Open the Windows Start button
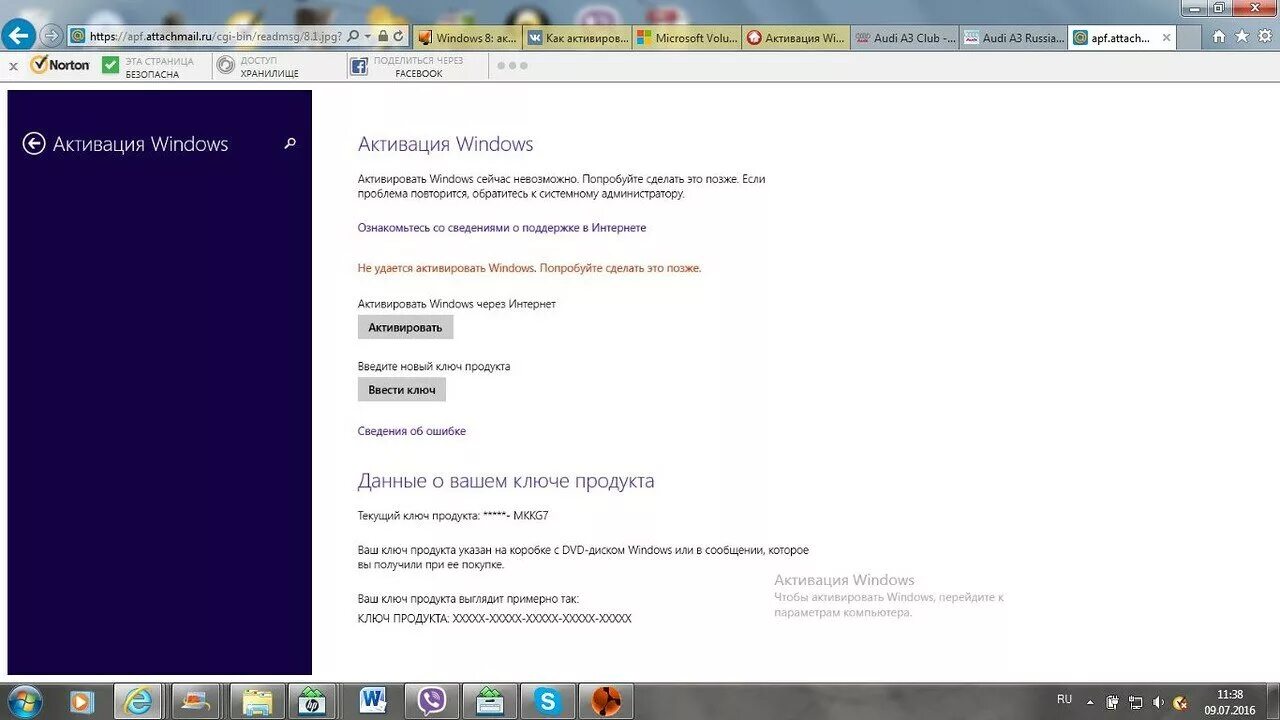This screenshot has height=720, width=1280. 24,701
